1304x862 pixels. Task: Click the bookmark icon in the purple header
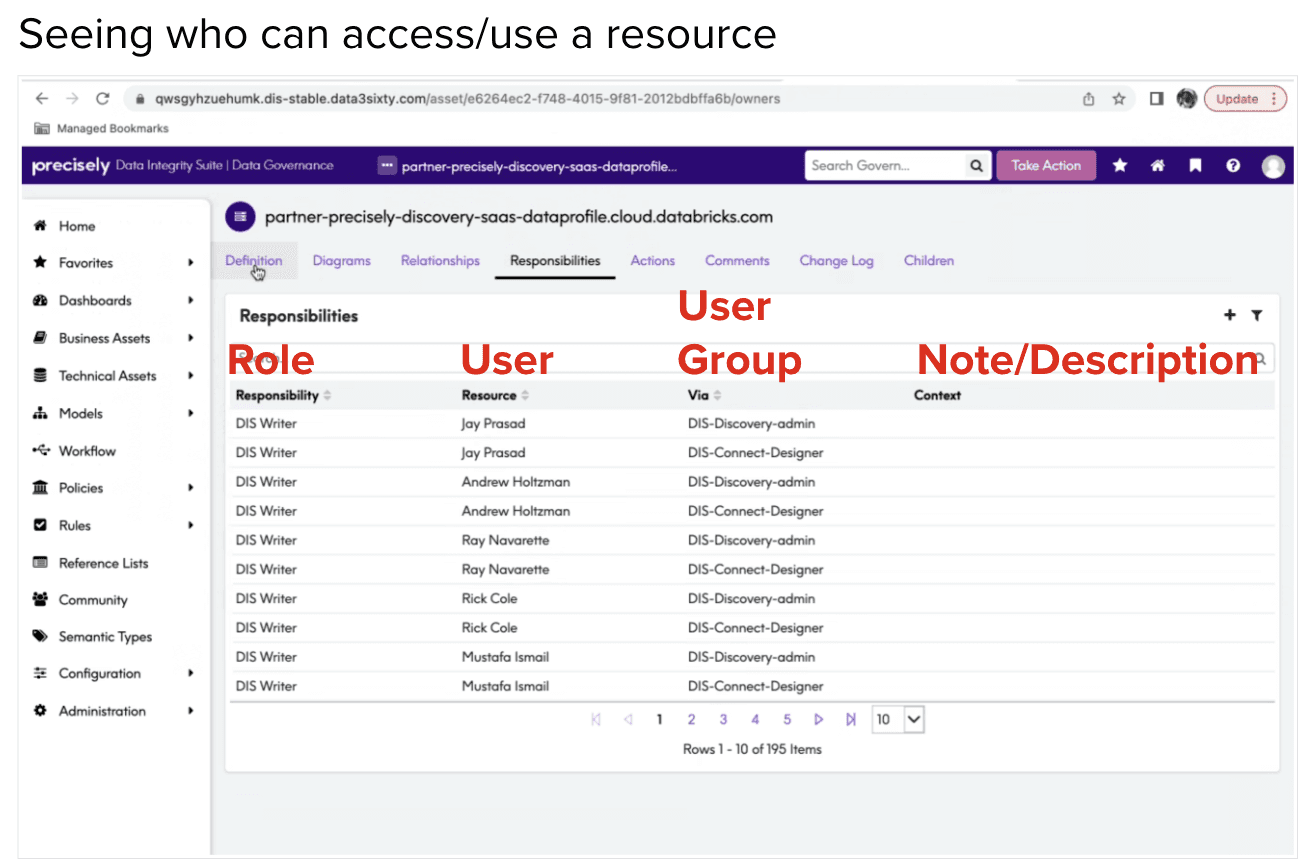tap(1195, 166)
